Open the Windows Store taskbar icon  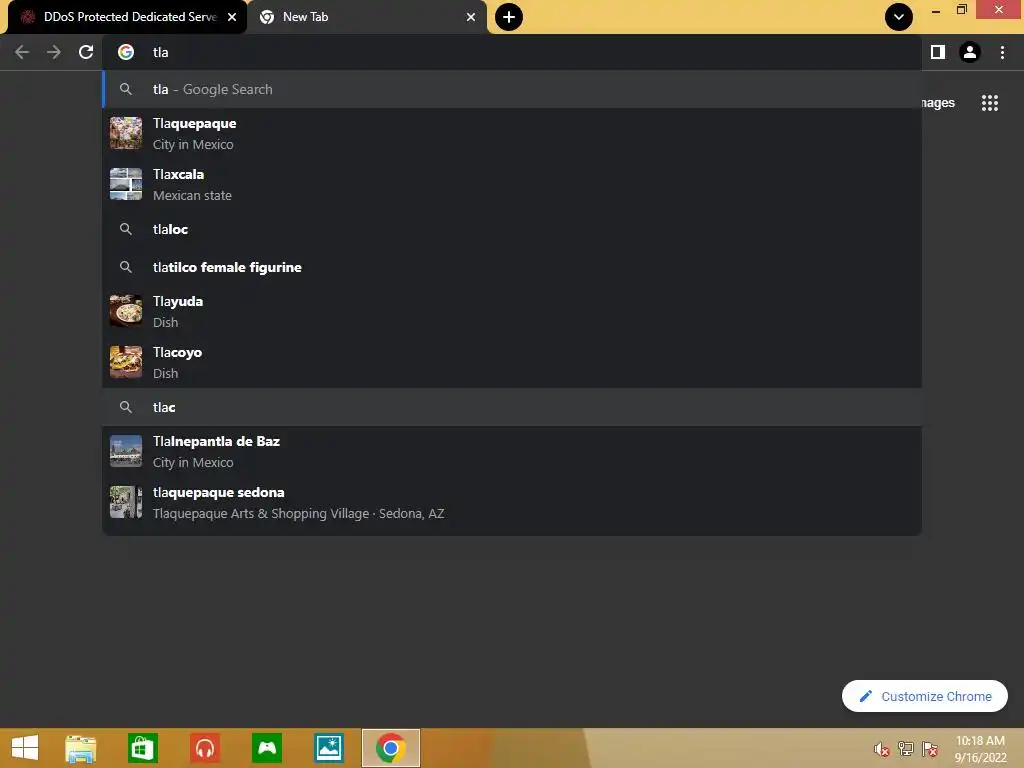pyautogui.click(x=142, y=748)
